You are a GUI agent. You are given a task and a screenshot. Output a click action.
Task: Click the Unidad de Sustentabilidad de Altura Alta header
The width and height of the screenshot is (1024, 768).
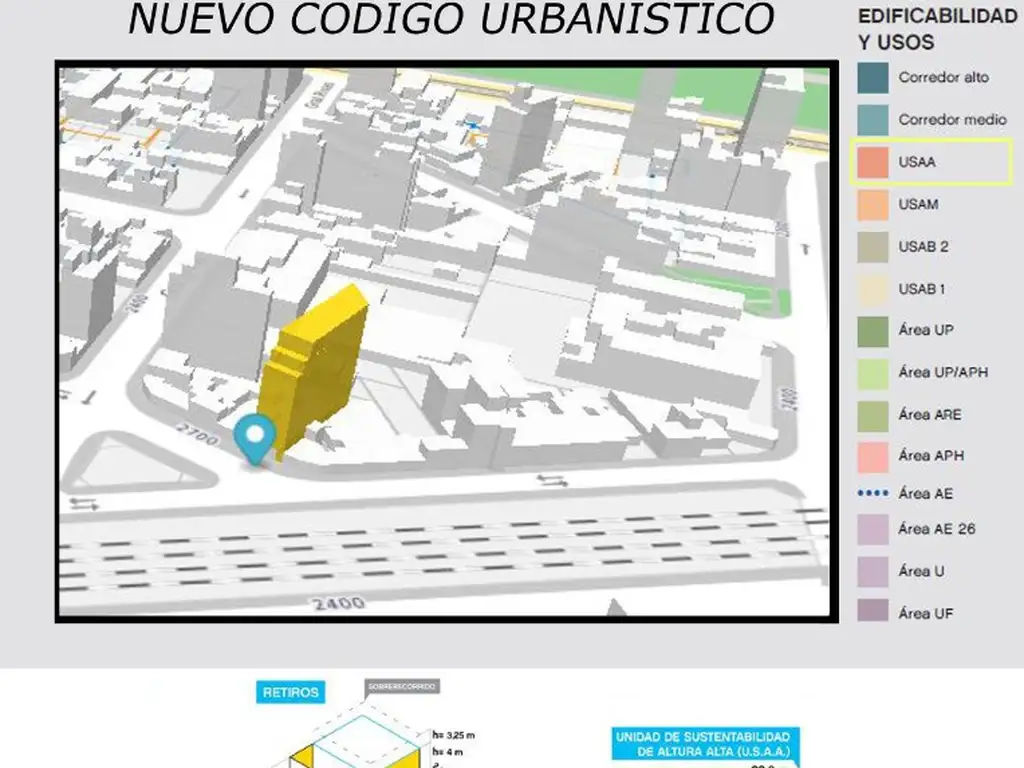coord(708,744)
